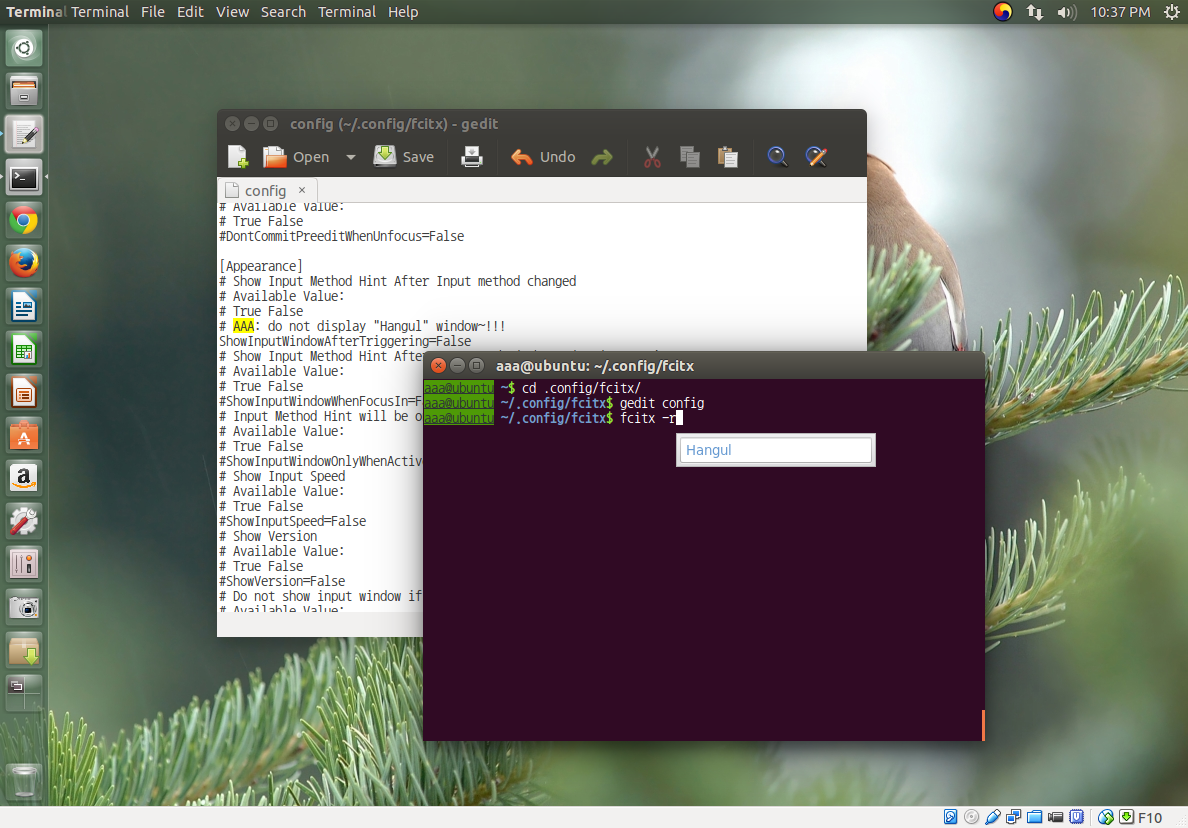Open Find search in gedit toolbar
The height and width of the screenshot is (828, 1188).
coord(777,157)
